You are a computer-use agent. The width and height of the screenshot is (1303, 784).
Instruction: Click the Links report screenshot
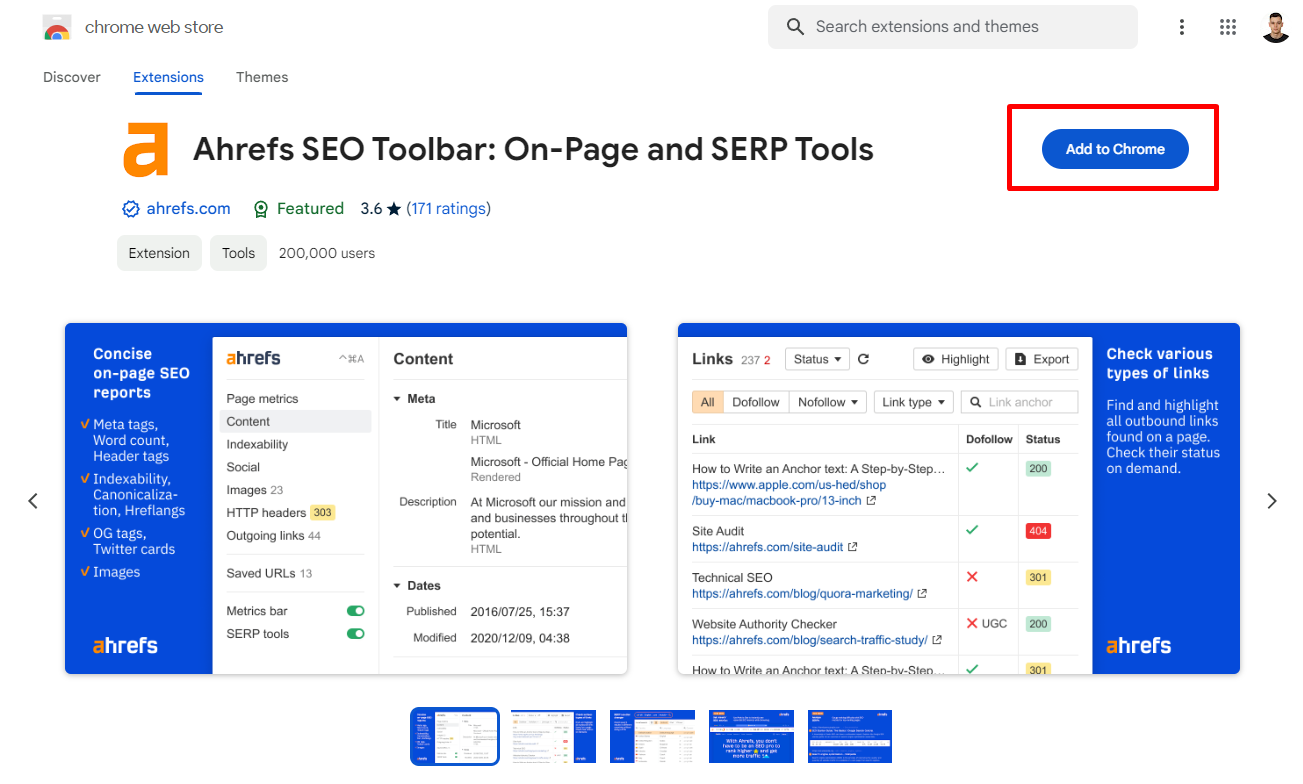(x=959, y=498)
